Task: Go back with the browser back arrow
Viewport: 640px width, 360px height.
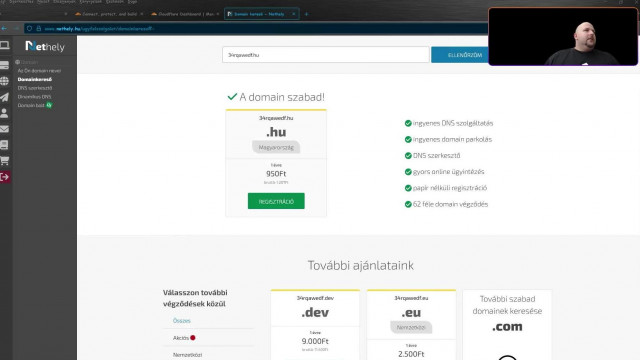Action: (4, 29)
